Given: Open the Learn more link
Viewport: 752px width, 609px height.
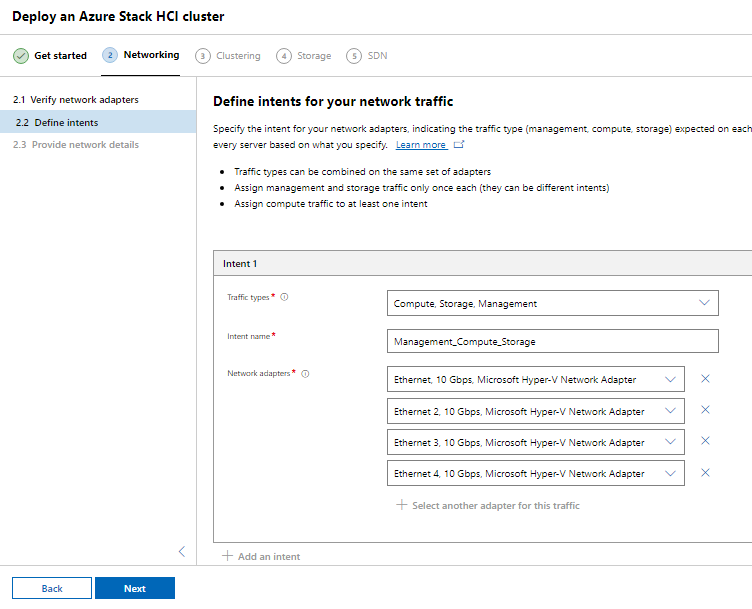Looking at the screenshot, I should [x=421, y=145].
